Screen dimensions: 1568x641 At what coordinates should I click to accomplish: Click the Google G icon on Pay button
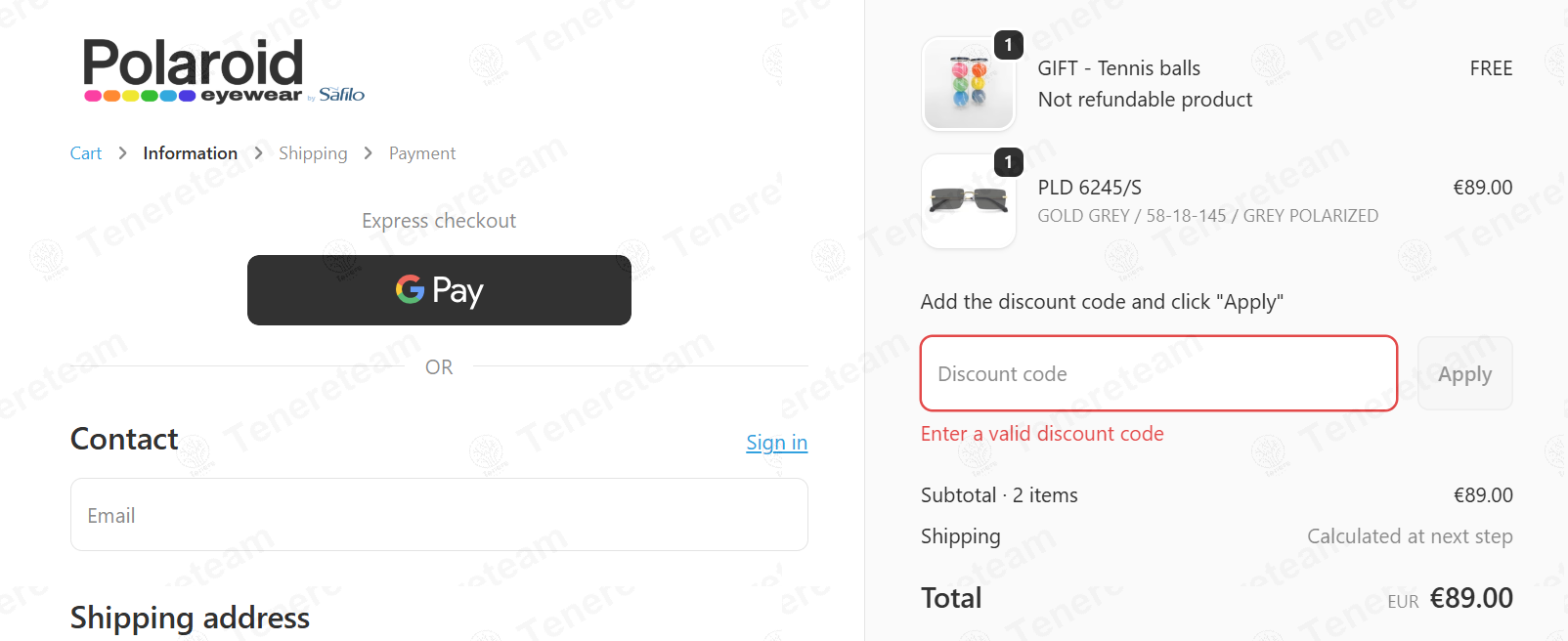click(410, 289)
